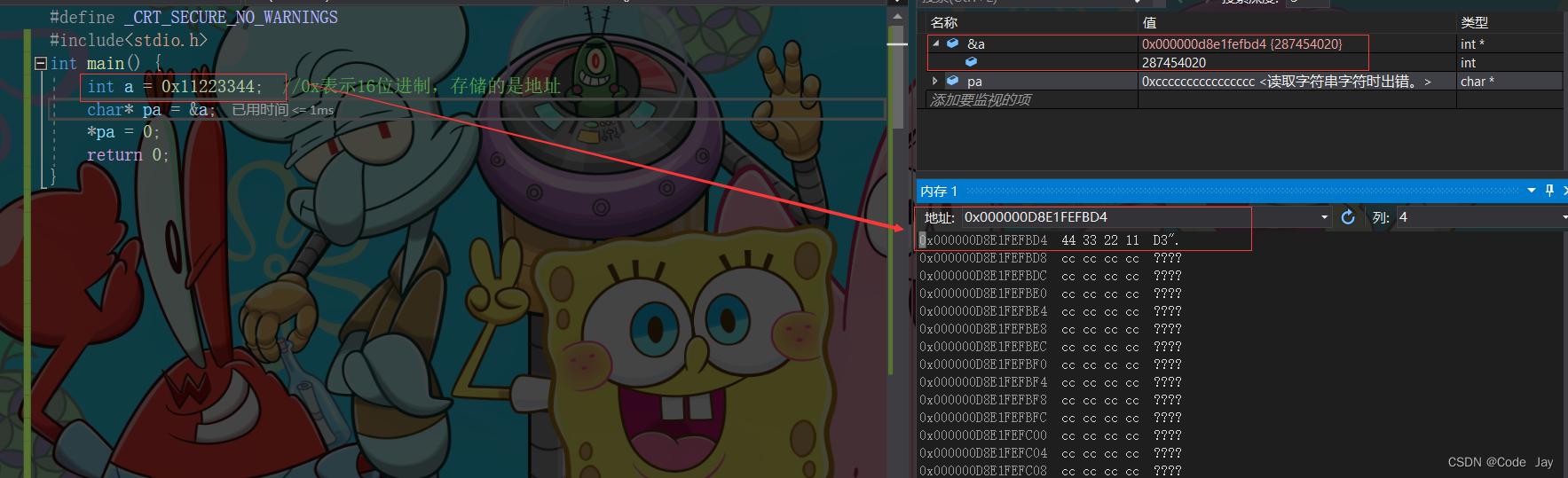Click memory row 0x000000D8E1FEFBD8
The image size is (1568, 478).
[x=1050, y=258]
